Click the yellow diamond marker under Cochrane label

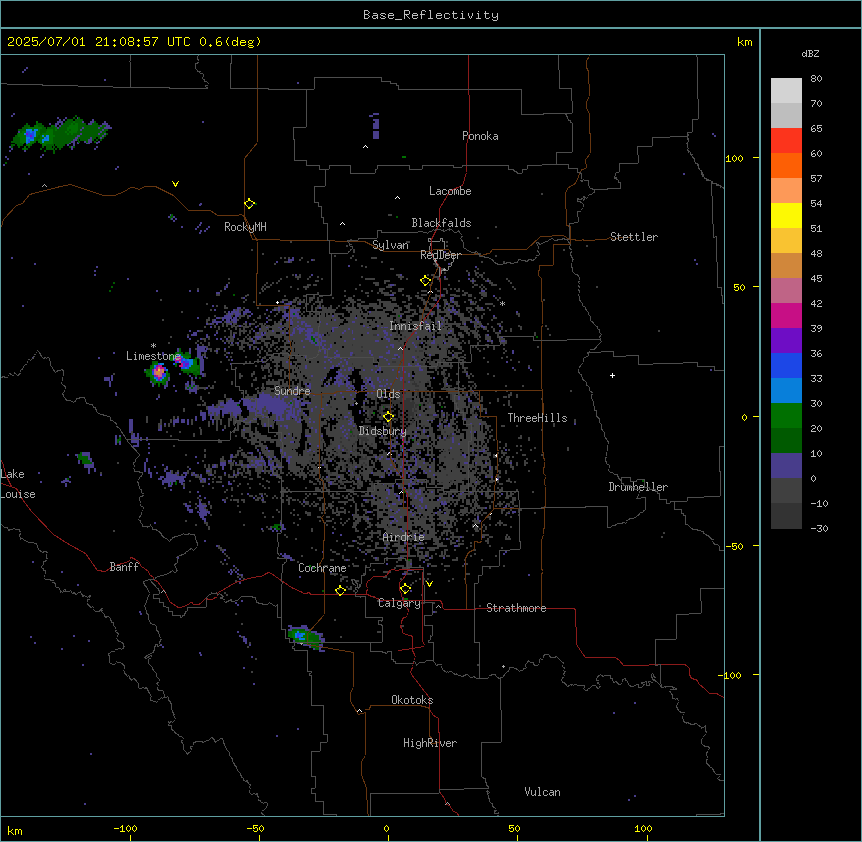[340, 591]
